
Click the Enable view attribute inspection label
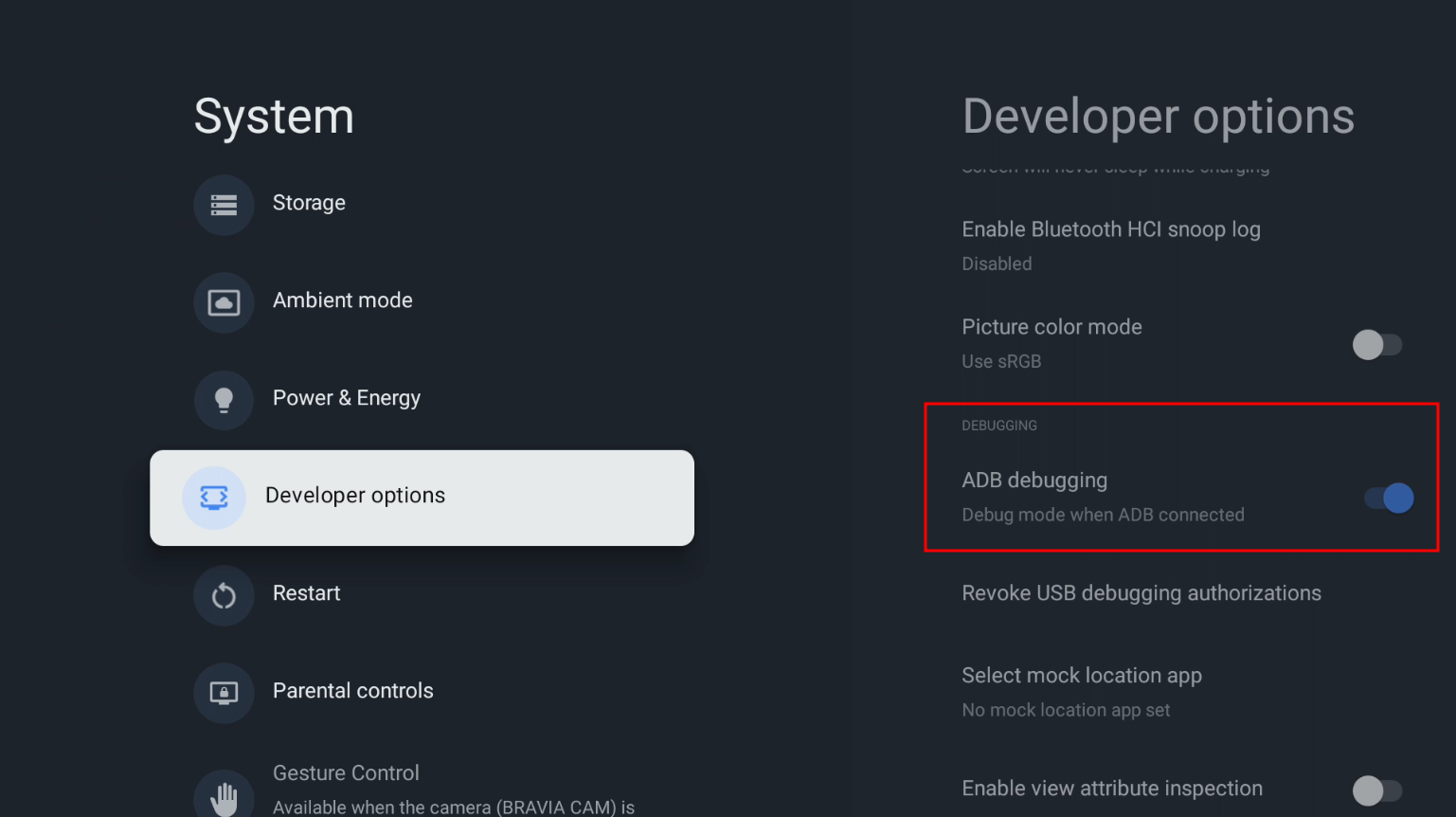click(x=1112, y=789)
